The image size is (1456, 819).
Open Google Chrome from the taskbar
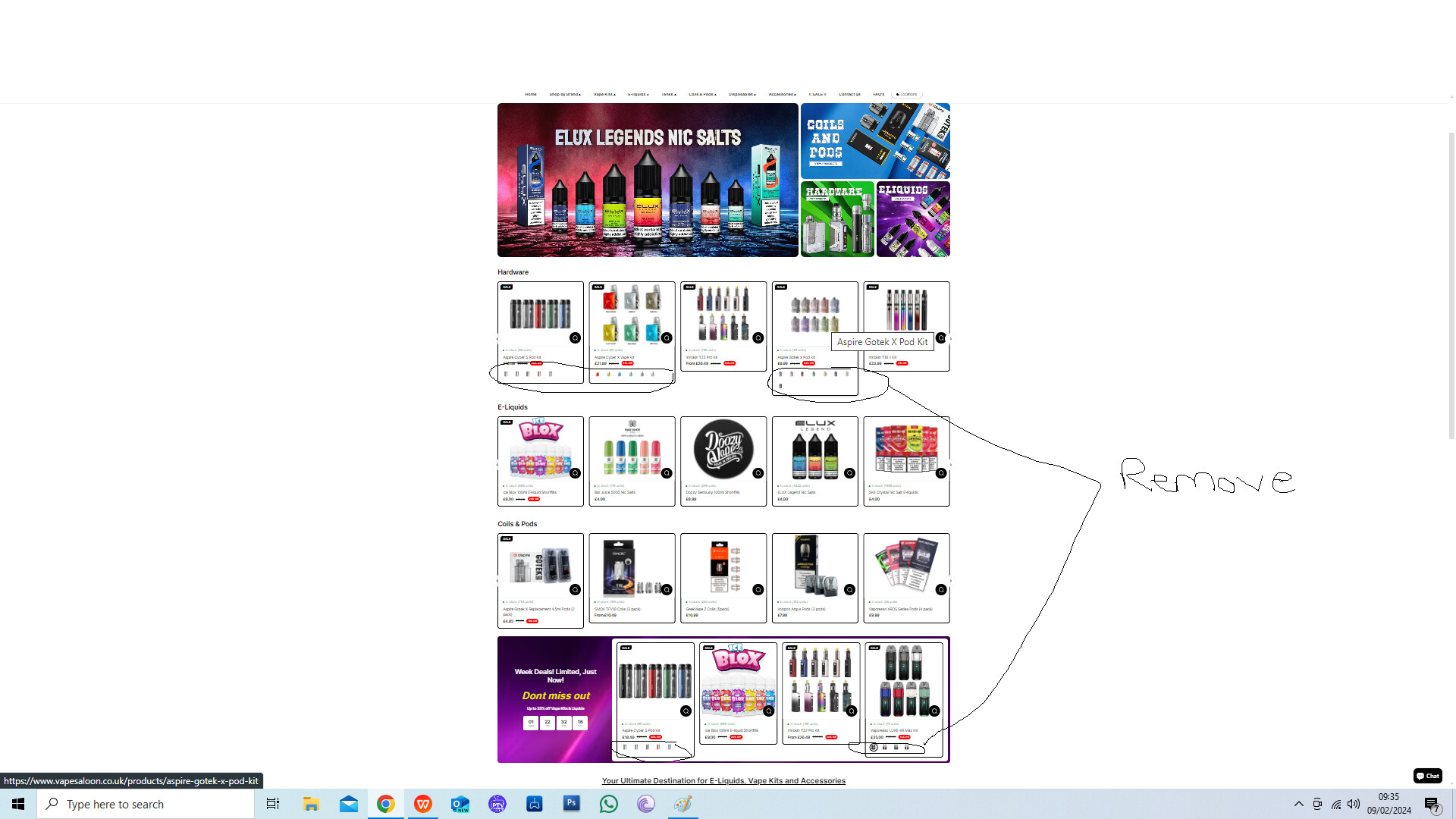click(385, 804)
